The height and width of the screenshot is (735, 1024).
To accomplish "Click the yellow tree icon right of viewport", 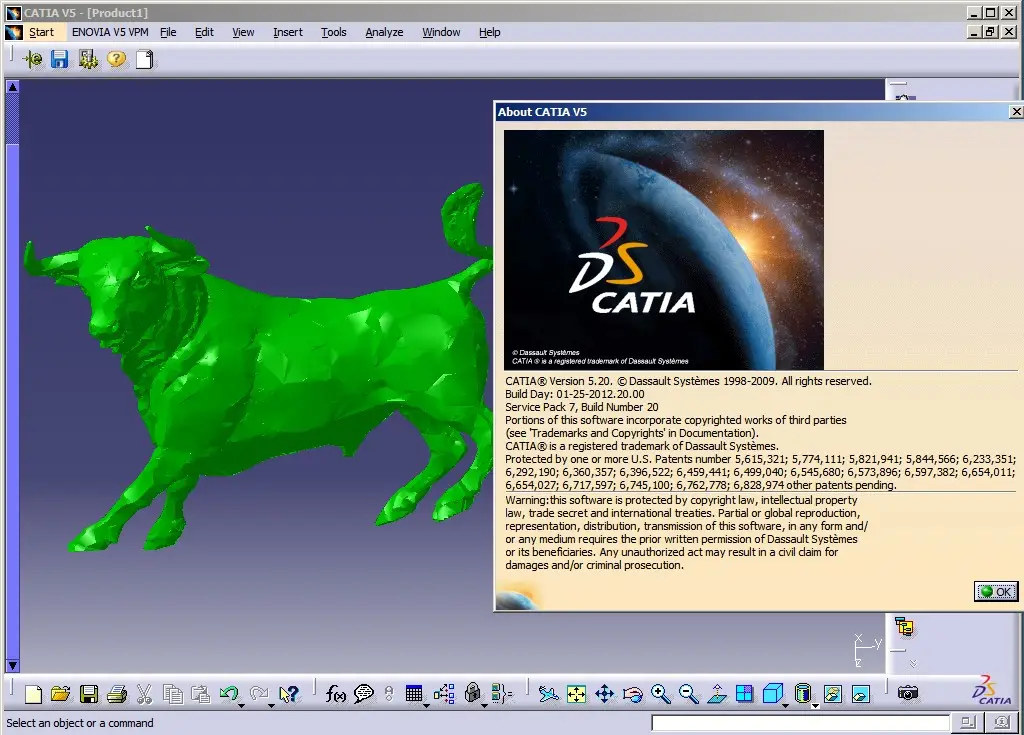I will pyautogui.click(x=904, y=627).
